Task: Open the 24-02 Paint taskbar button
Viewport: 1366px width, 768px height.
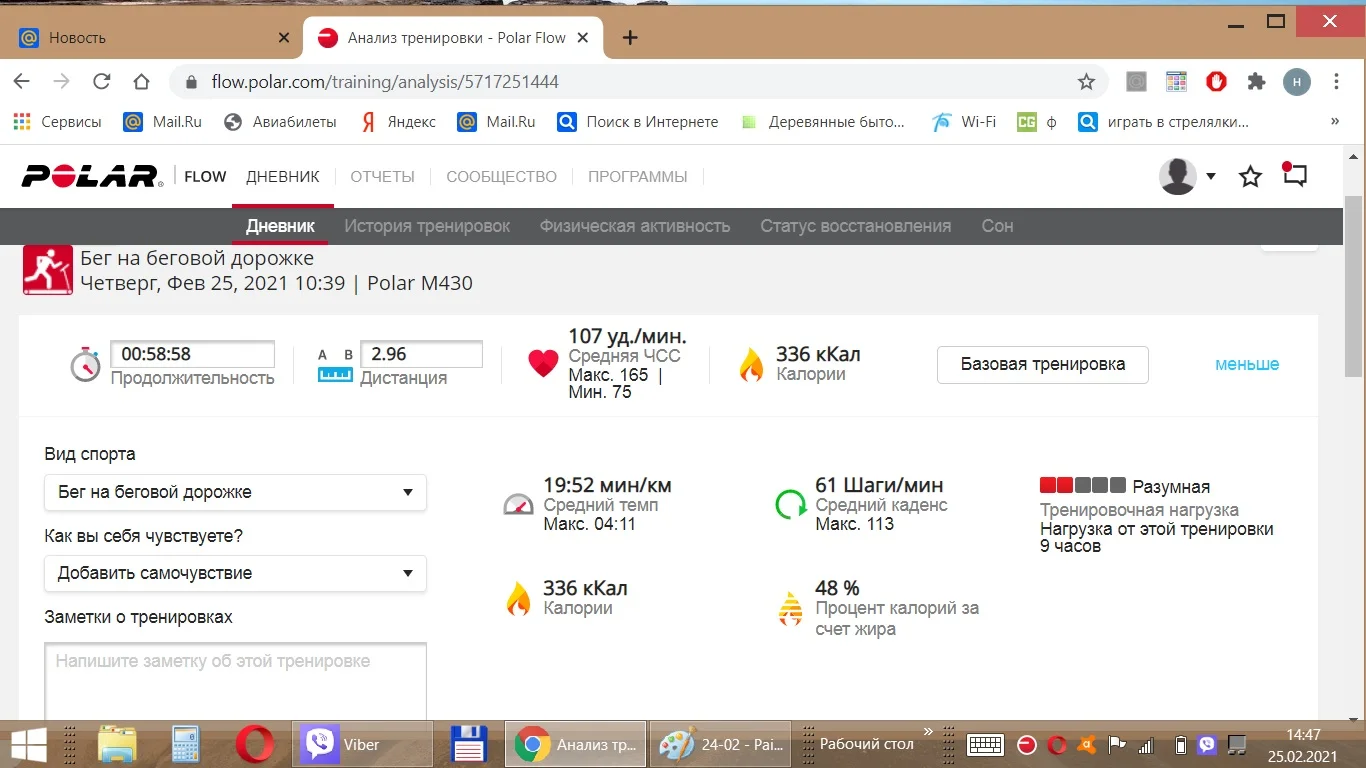Action: tap(722, 744)
